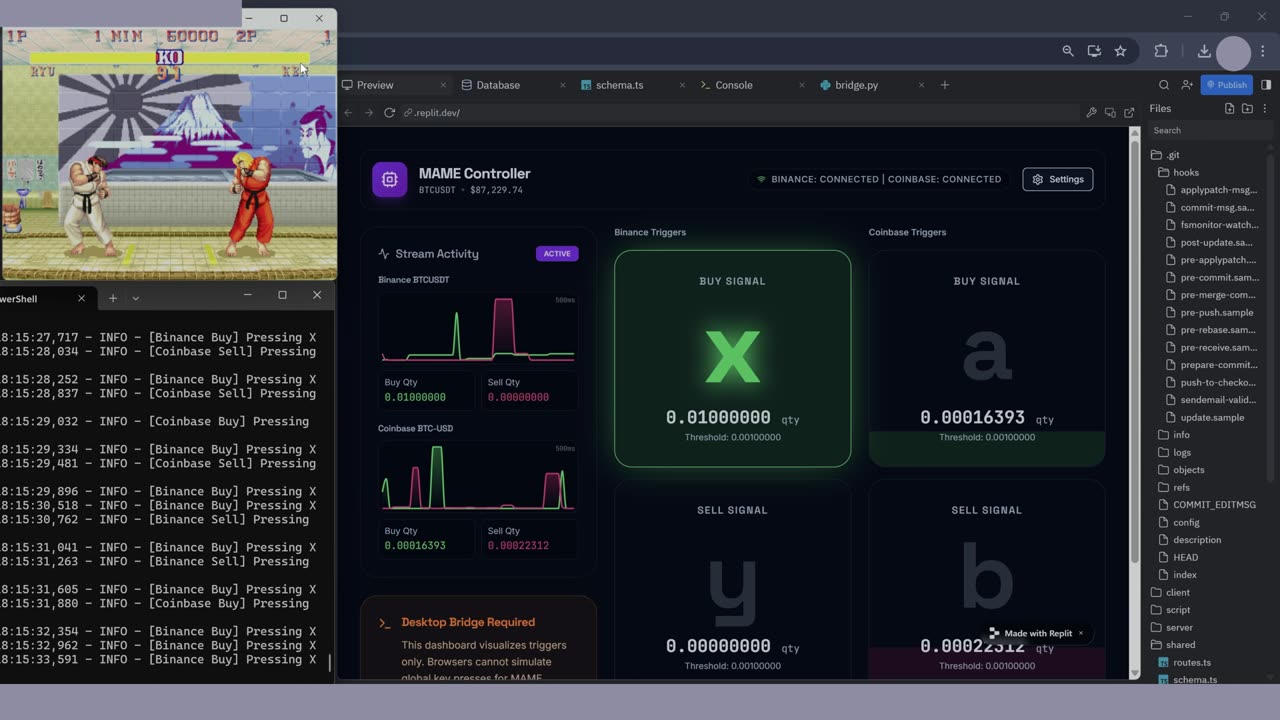1280x720 pixels.
Task: Close the Preview tab
Action: tap(443, 85)
